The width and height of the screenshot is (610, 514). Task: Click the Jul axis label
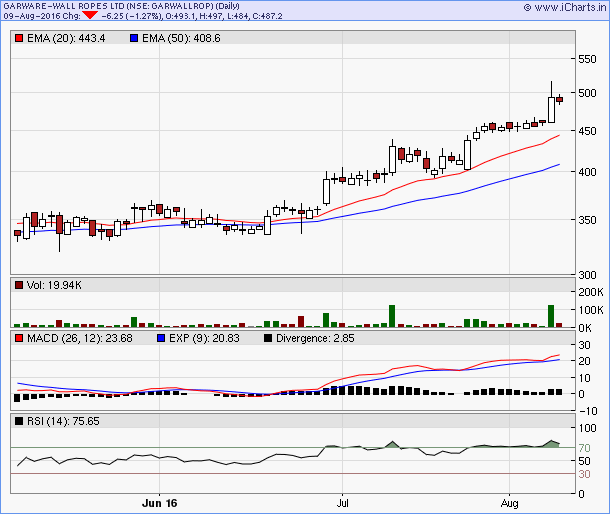(342, 503)
